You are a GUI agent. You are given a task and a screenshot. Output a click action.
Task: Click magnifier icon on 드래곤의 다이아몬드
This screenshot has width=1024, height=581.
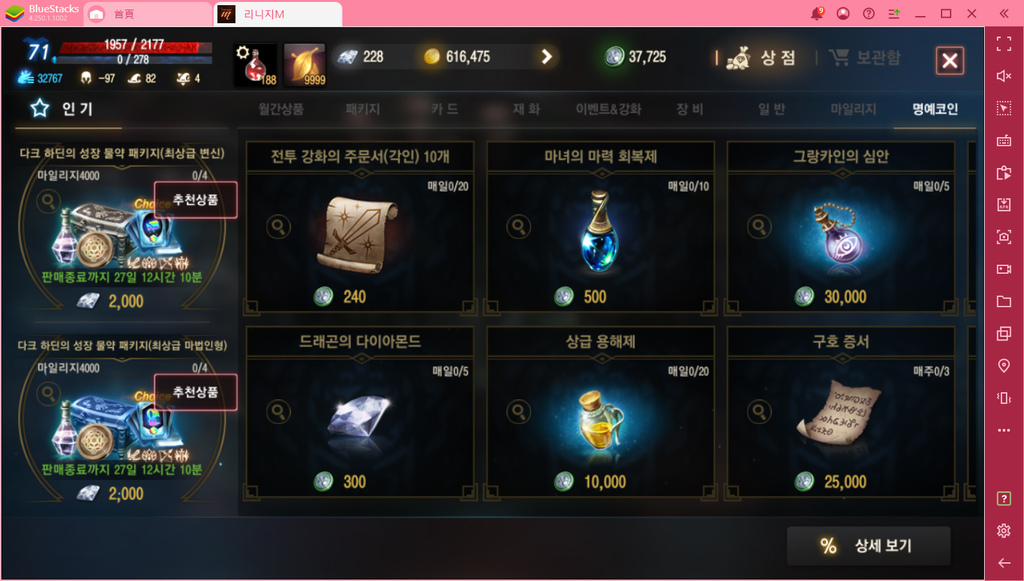[278, 412]
